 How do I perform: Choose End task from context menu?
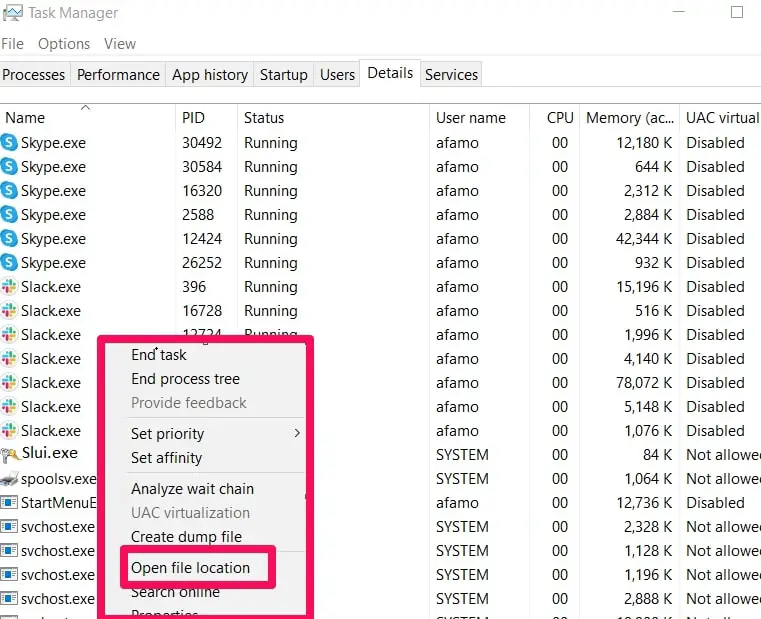[x=159, y=355]
